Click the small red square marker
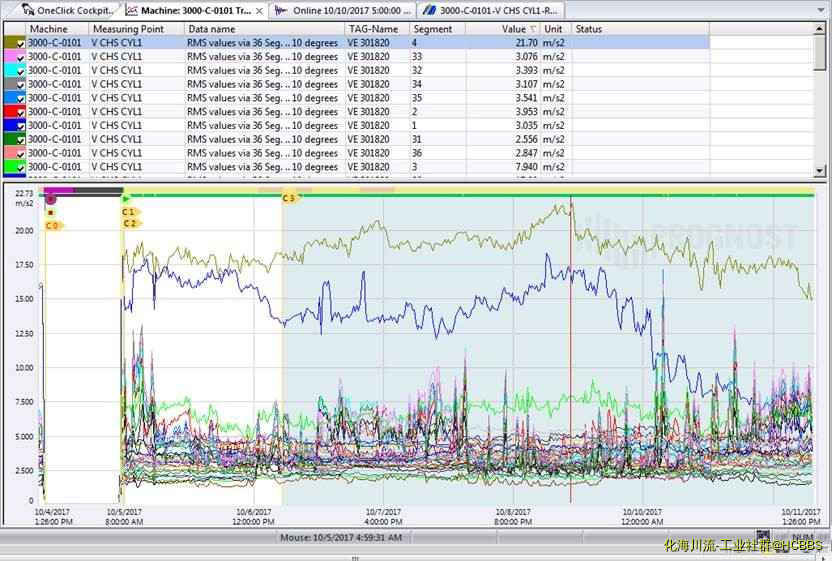832x561 pixels. tap(50, 213)
